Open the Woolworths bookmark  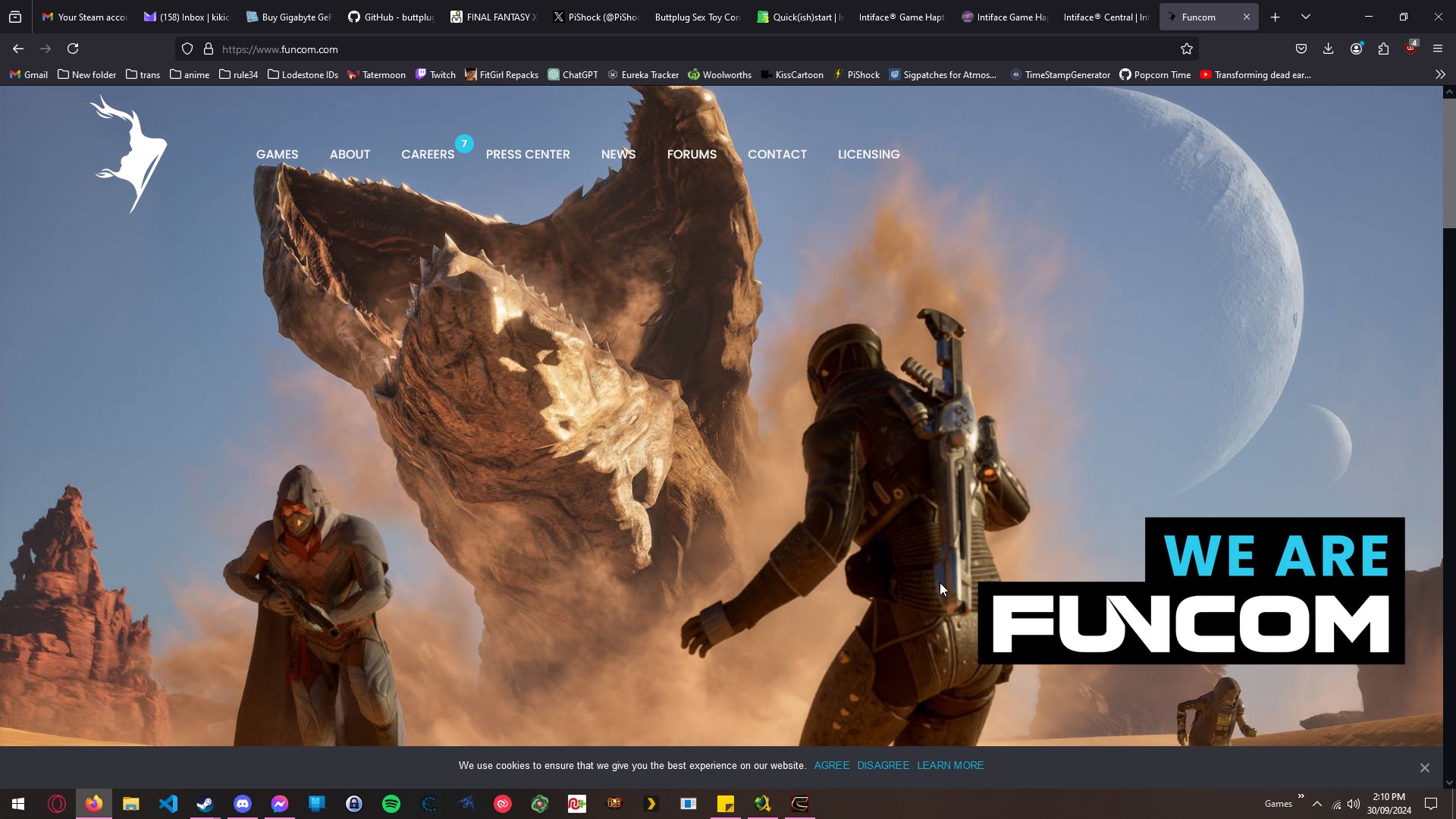coord(720,74)
